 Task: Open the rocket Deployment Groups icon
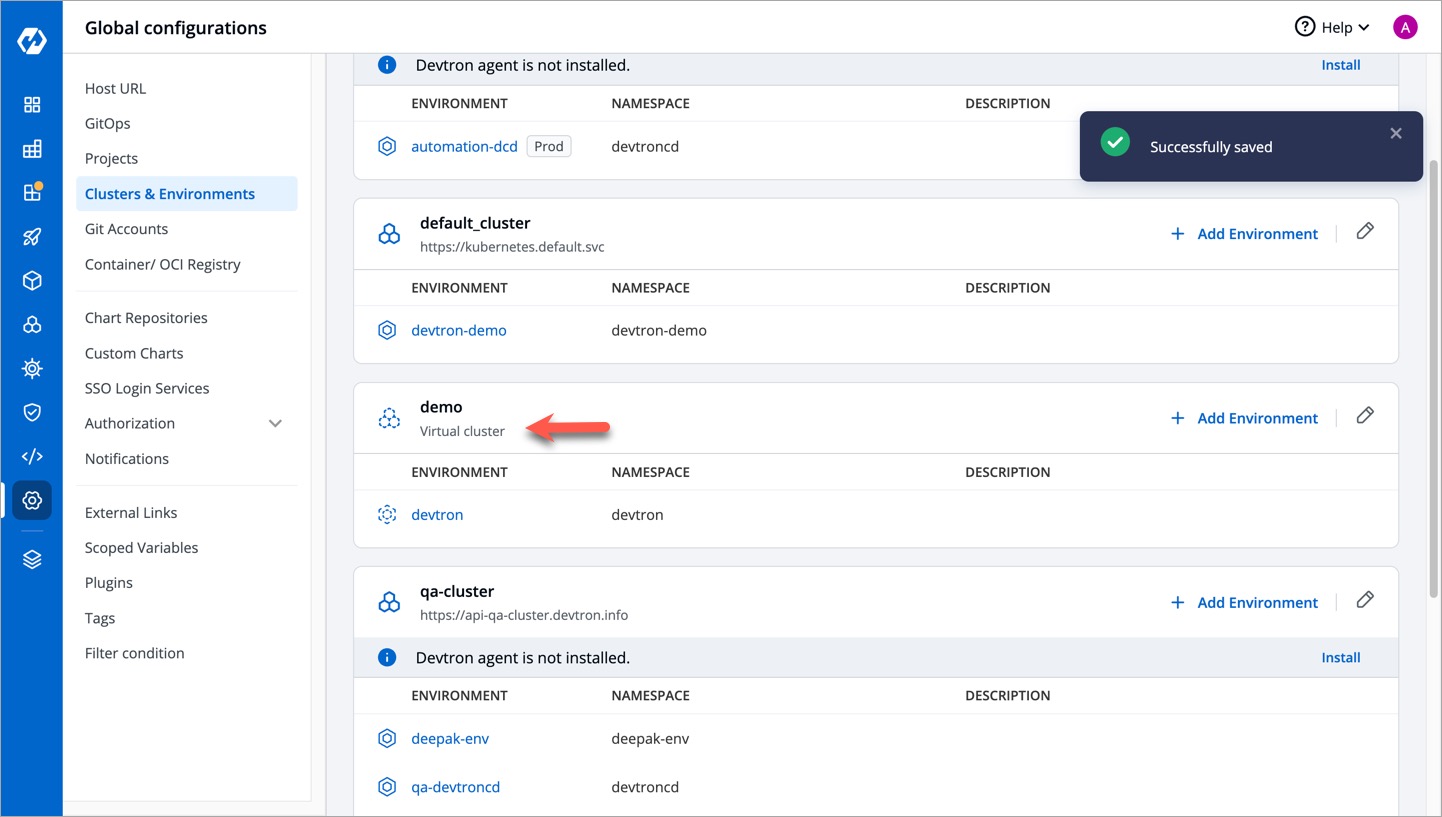[x=32, y=237]
